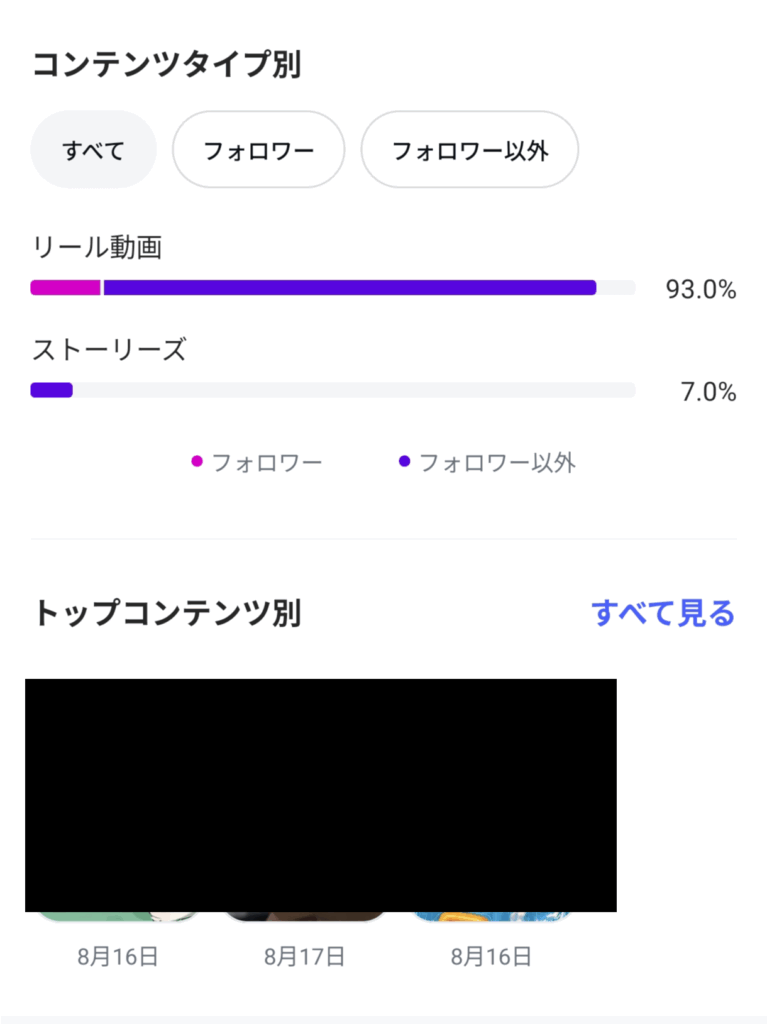Screen dimensions: 767x1024
Task: Click the 93.0% reel percentage value
Action: [701, 290]
